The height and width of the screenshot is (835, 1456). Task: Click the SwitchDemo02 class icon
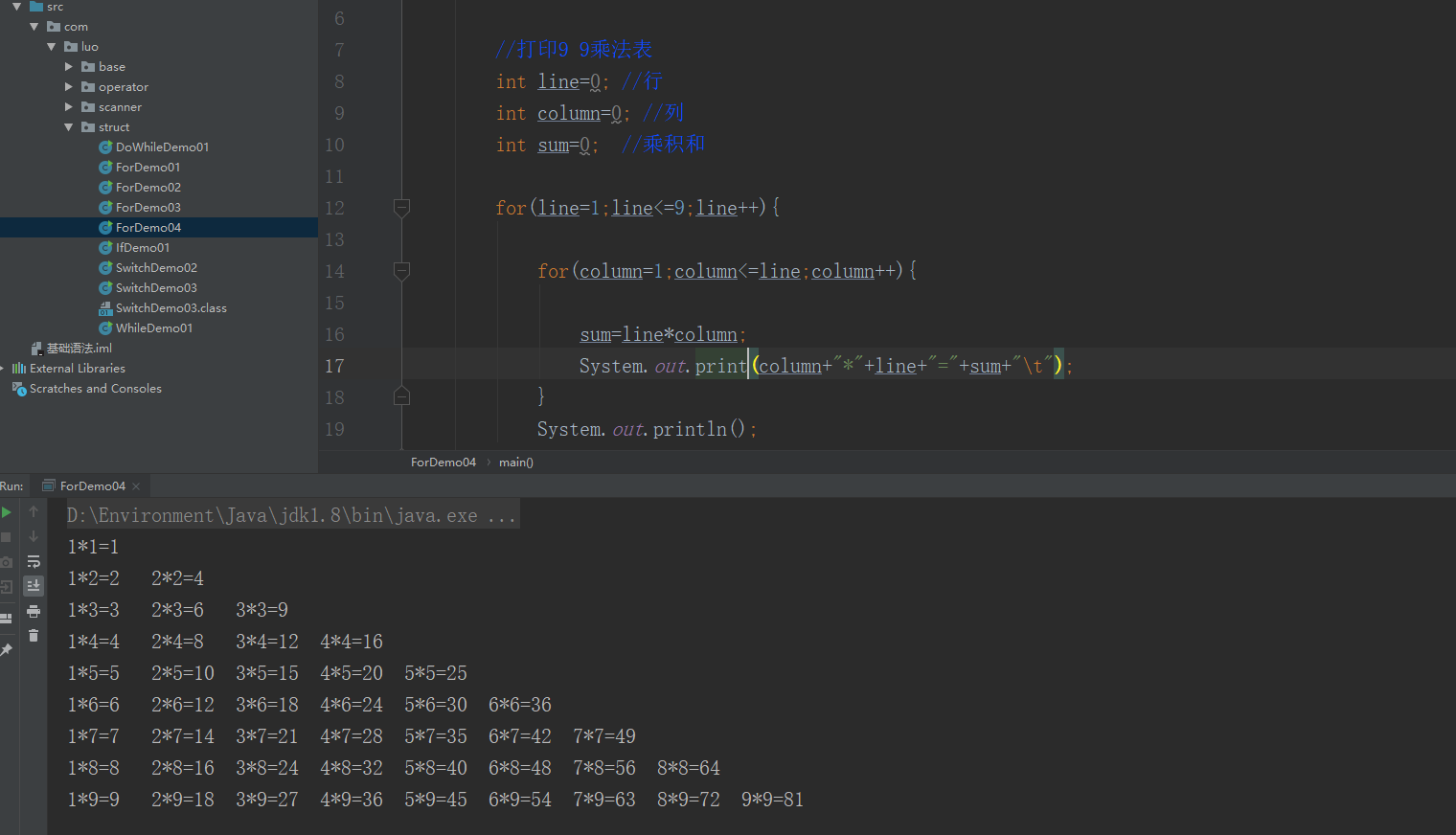[x=105, y=268]
